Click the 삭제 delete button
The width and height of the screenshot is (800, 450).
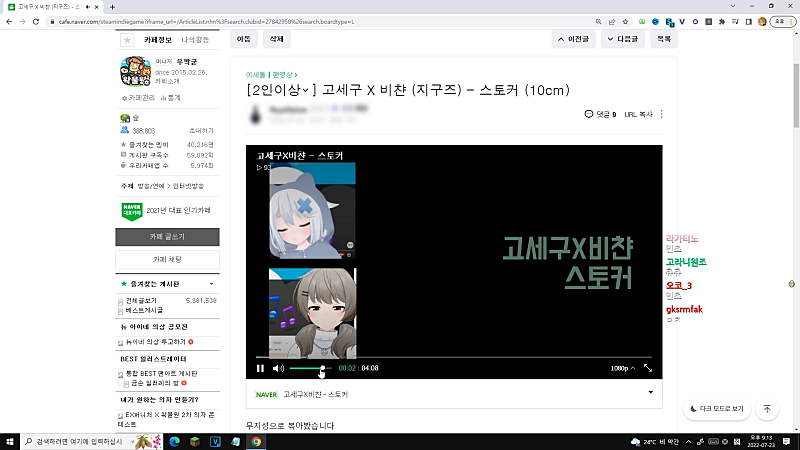click(277, 39)
